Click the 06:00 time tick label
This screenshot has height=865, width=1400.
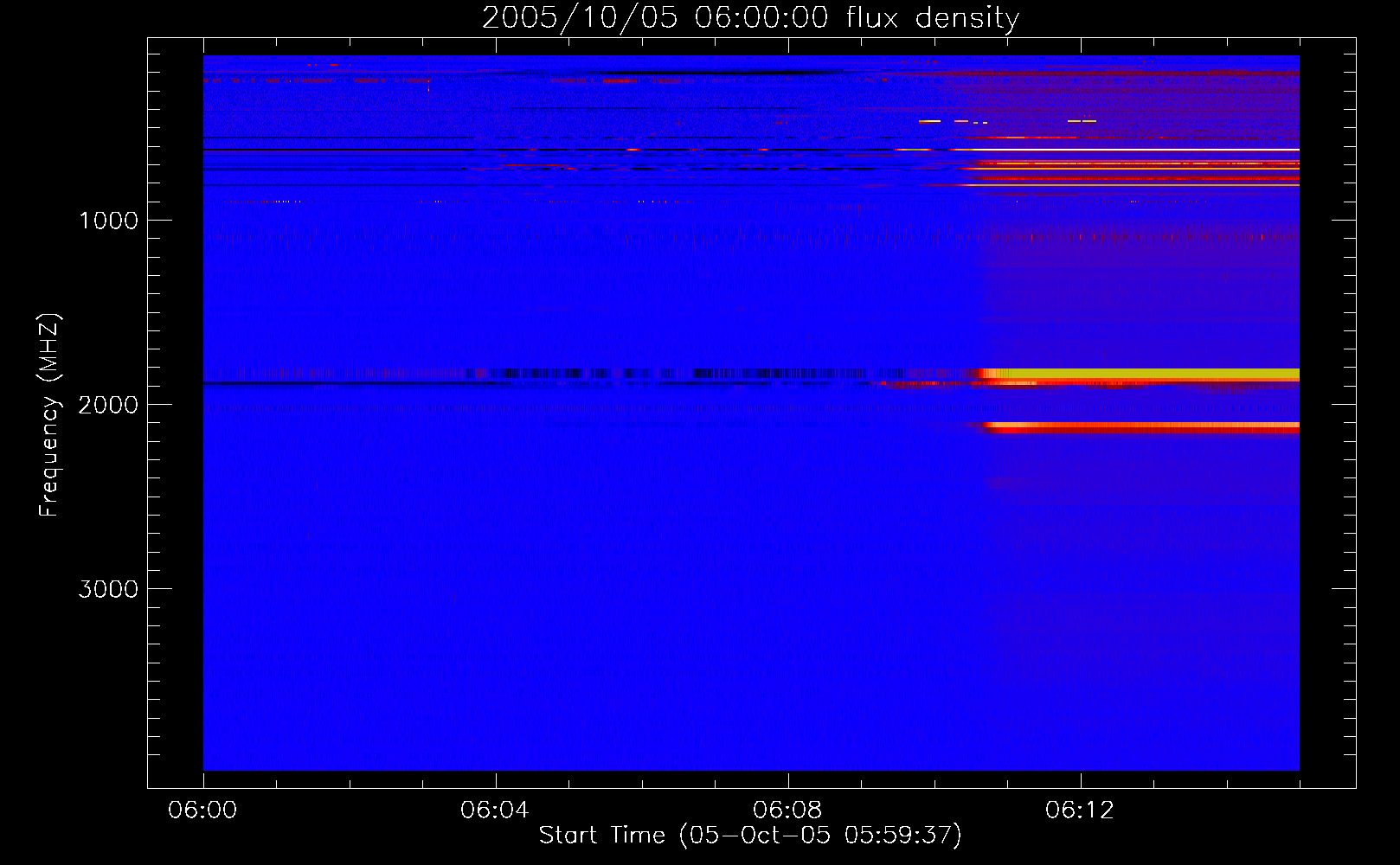202,810
